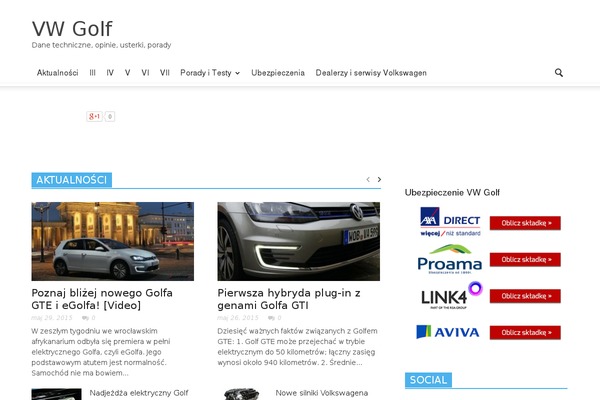Click date maj 29, 2015
Screen dimensions: 600x400
(52, 318)
